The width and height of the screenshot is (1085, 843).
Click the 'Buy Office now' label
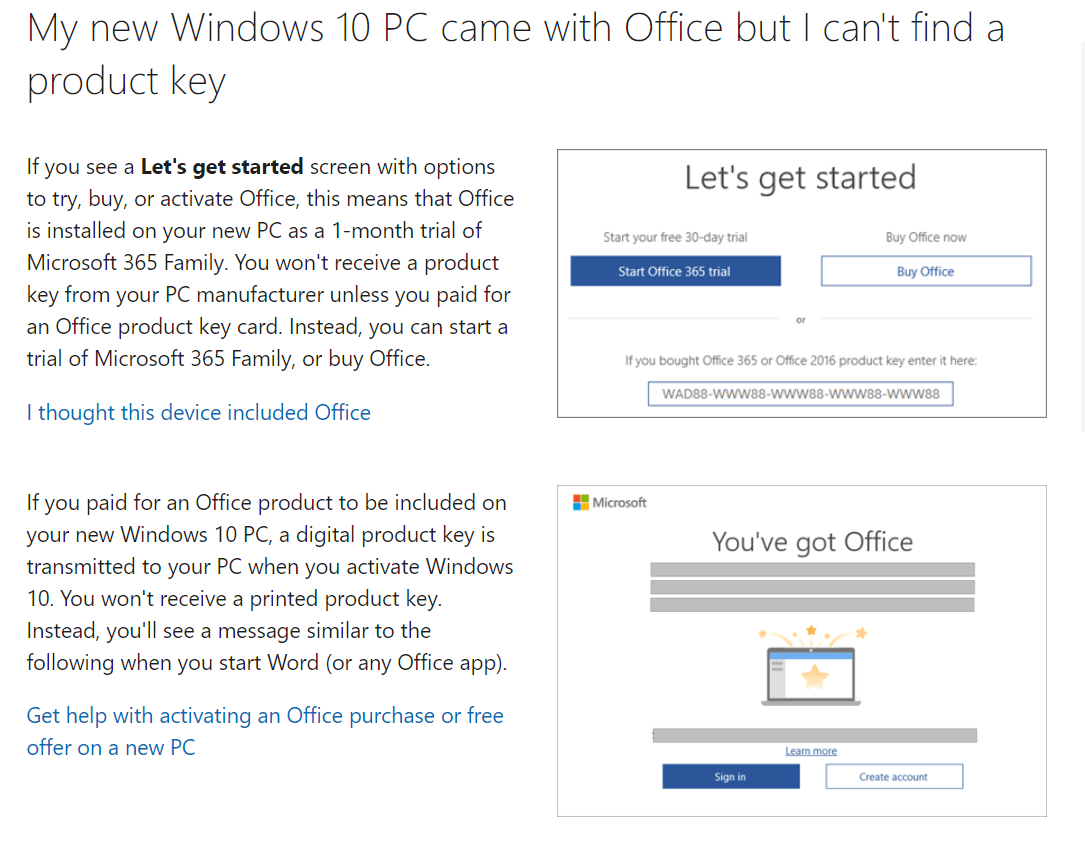pos(926,237)
